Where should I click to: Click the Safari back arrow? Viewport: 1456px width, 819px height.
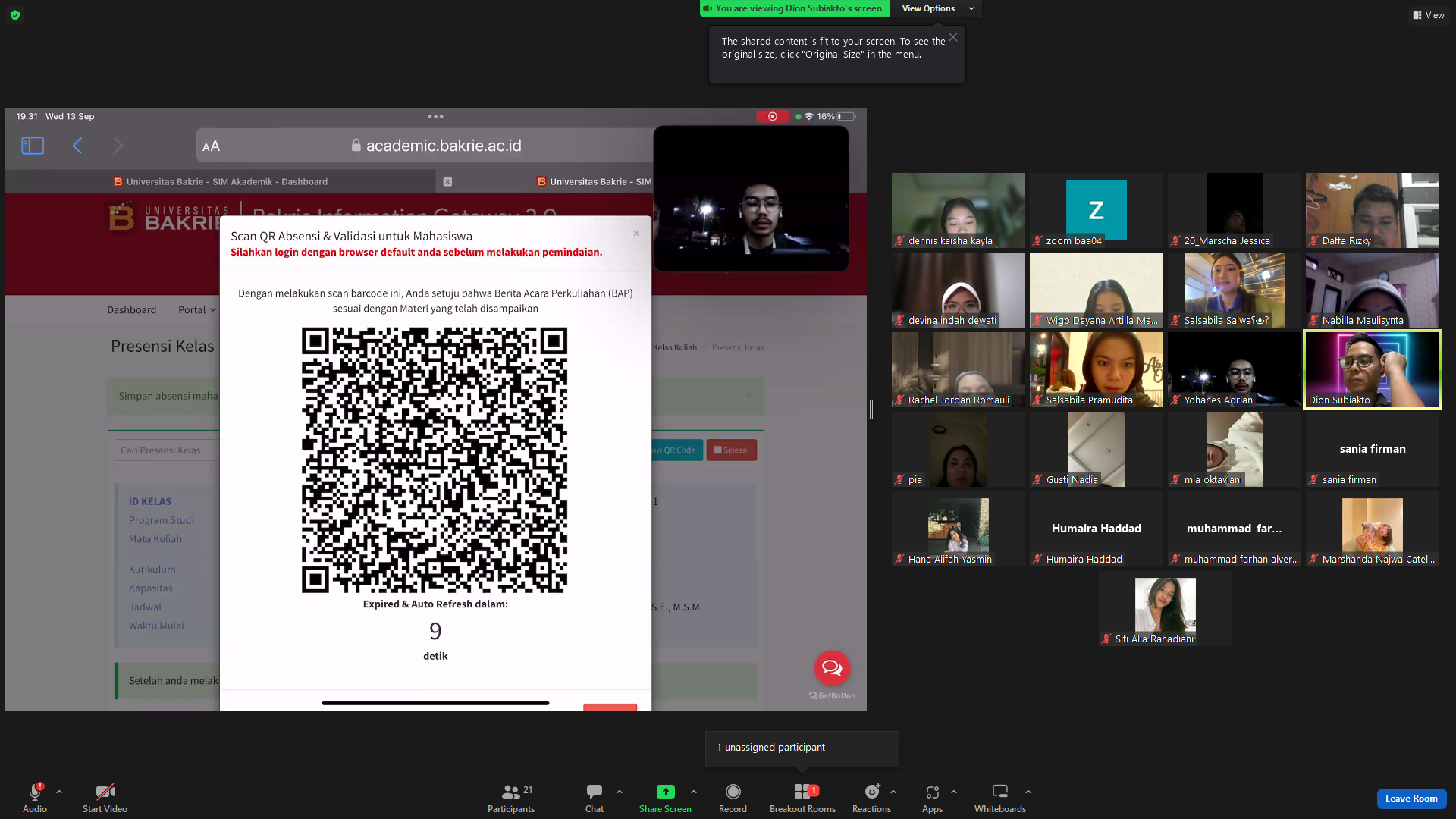coord(77,146)
